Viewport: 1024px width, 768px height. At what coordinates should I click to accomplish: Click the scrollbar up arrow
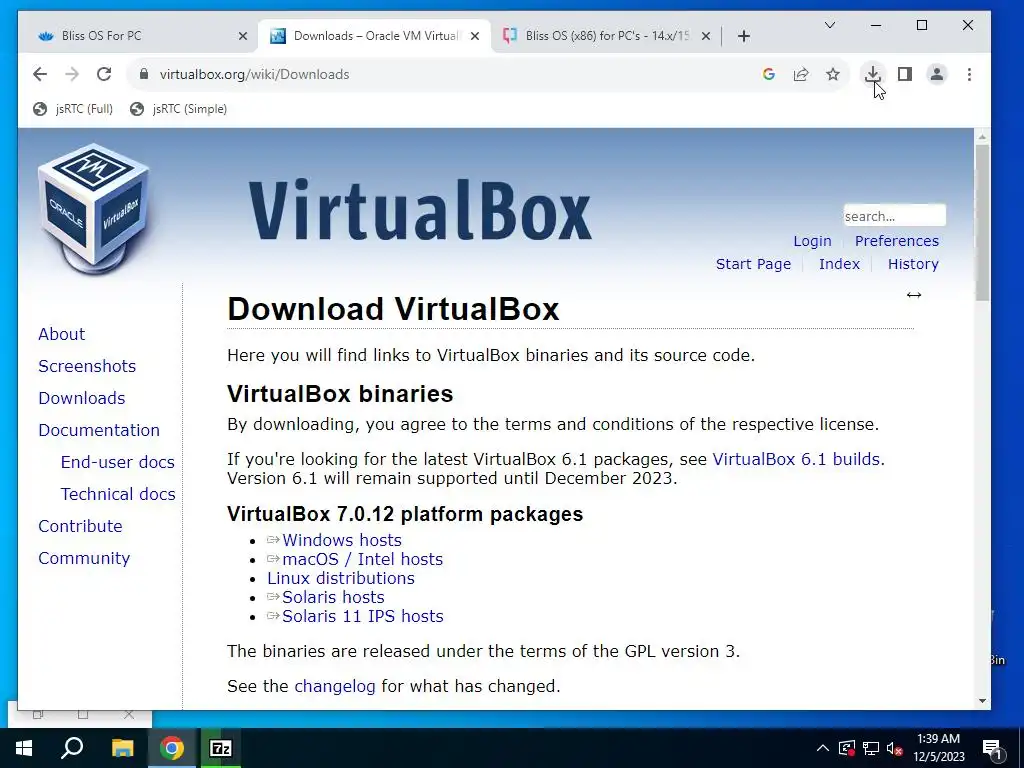coord(982,136)
